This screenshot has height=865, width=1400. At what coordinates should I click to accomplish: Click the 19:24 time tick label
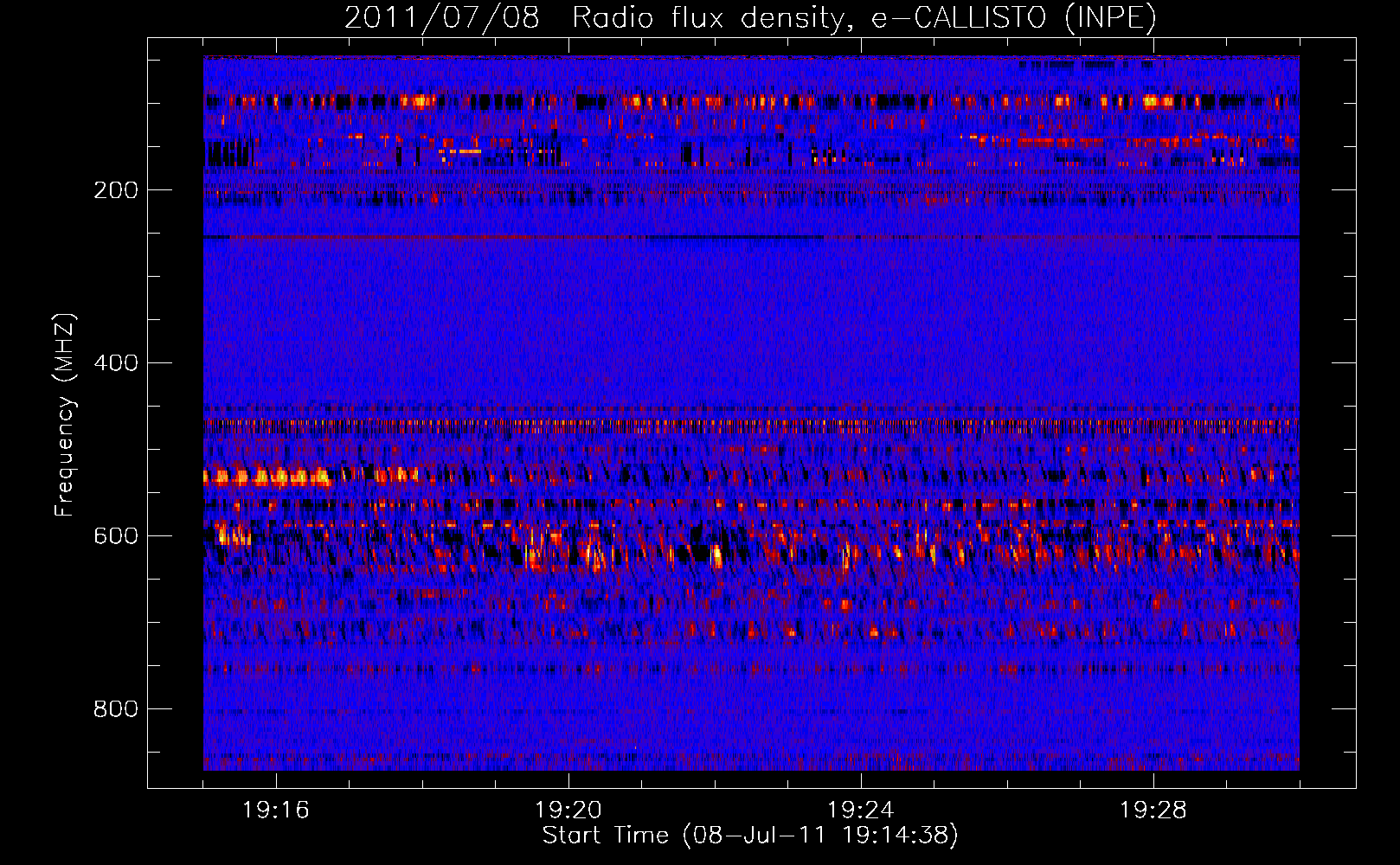coord(861,811)
